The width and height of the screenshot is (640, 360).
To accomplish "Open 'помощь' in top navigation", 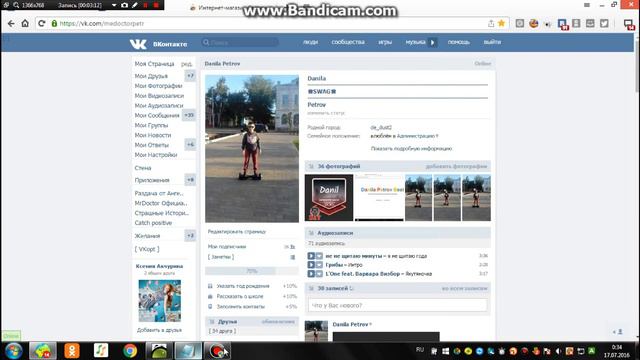I will 458,42.
